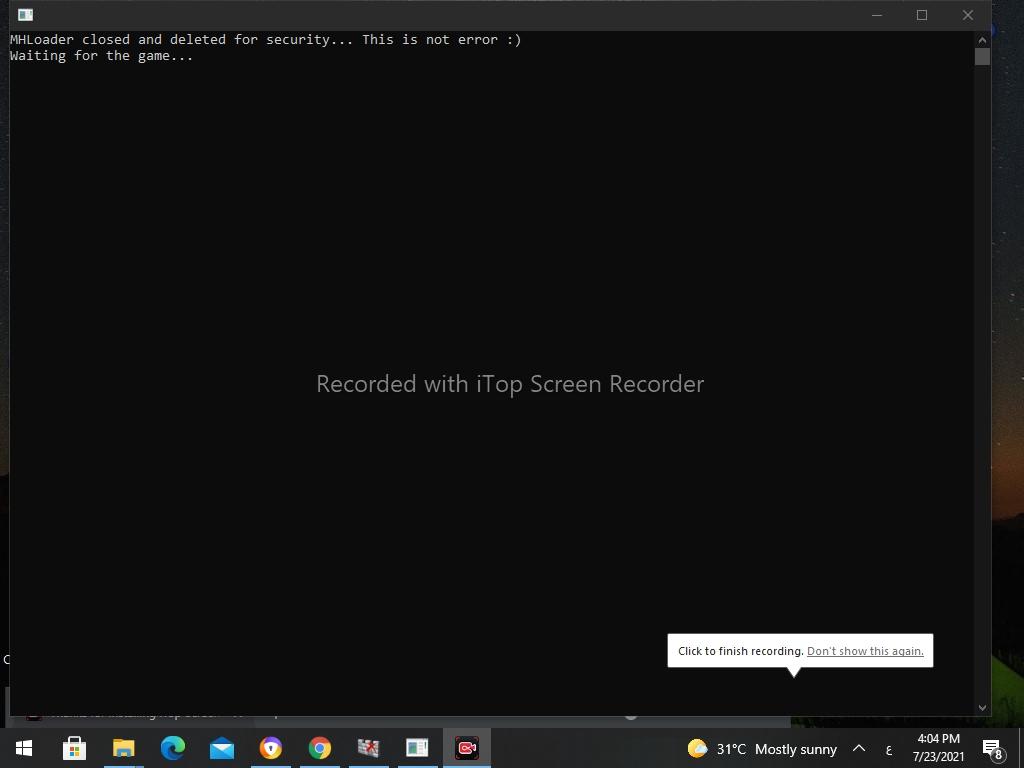Click the 'Waiting for the game...' console line
Image resolution: width=1024 pixels, height=768 pixels.
pyautogui.click(x=101, y=56)
